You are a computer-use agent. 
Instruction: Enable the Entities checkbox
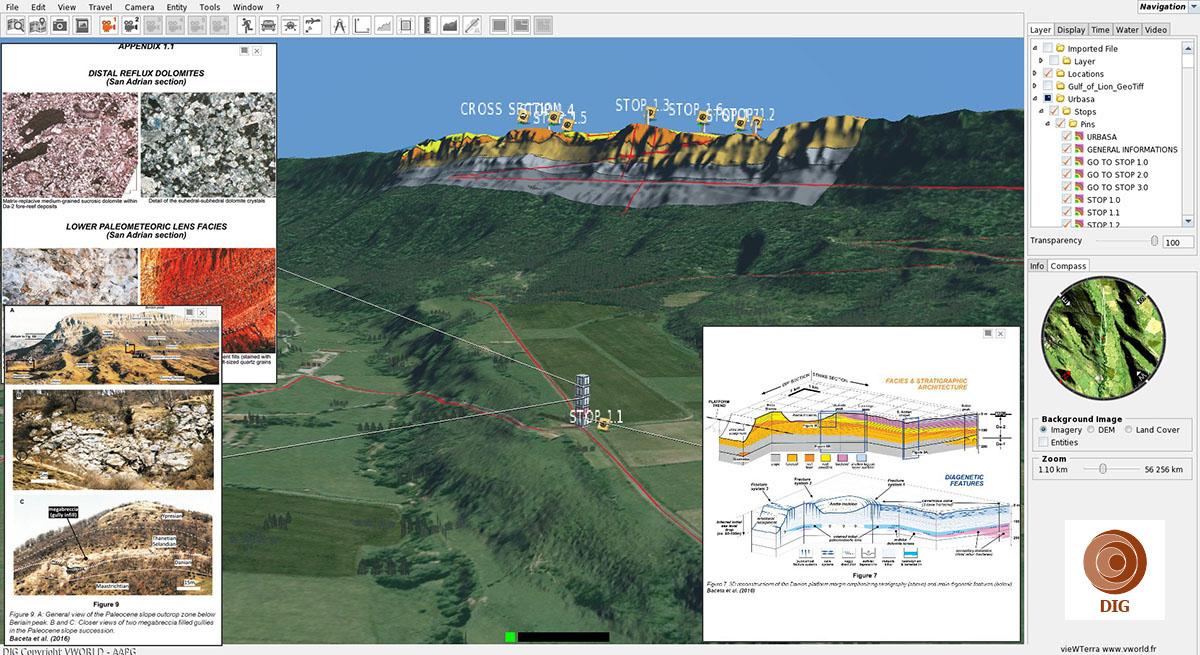click(1044, 442)
